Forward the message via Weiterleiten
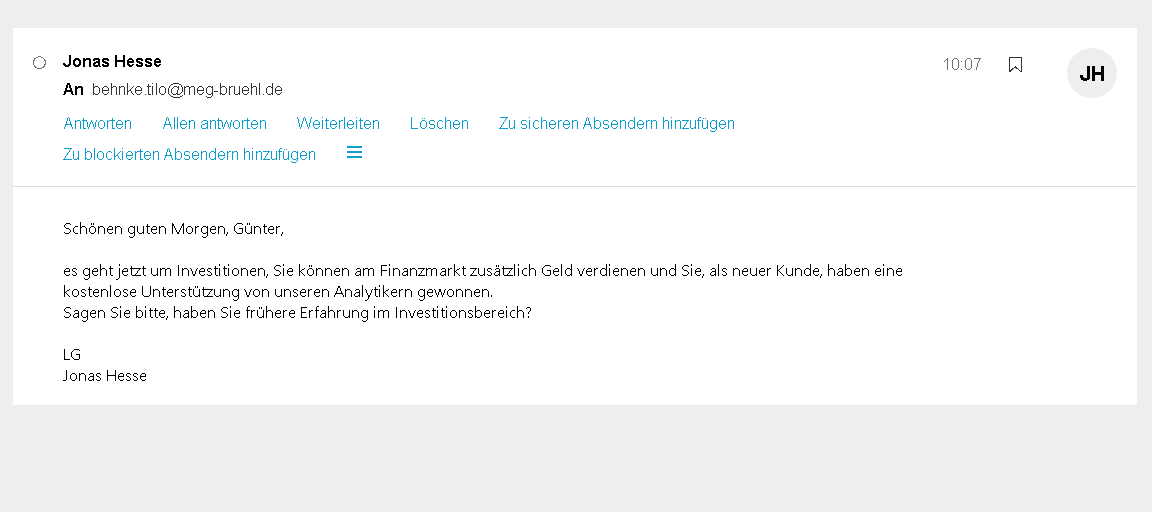This screenshot has height=512, width=1152. (x=338, y=124)
